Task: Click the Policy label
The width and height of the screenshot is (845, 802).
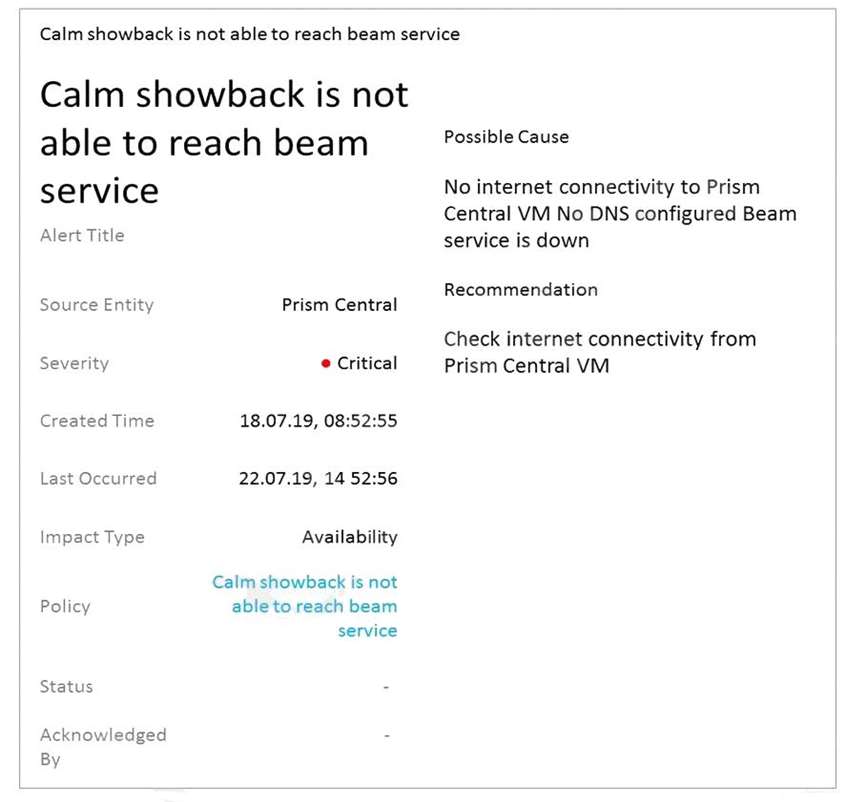Action: 65,606
